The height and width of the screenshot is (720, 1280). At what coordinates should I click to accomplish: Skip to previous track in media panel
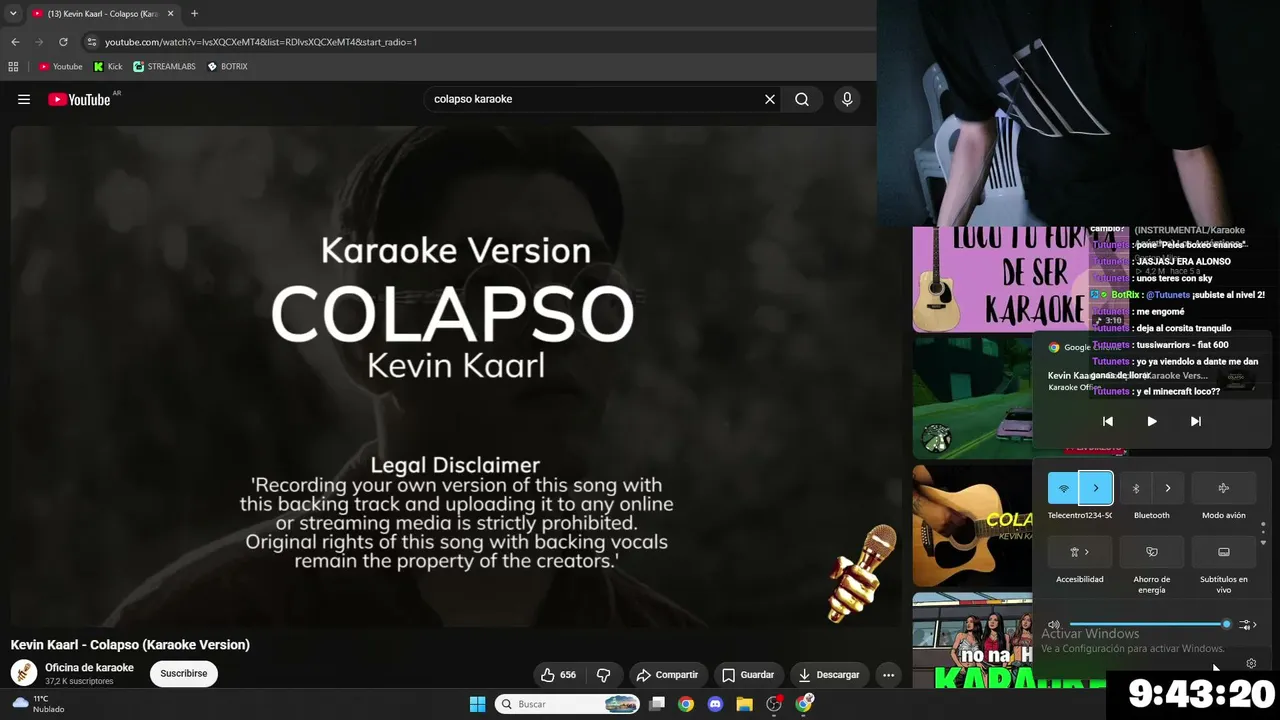[1108, 422]
